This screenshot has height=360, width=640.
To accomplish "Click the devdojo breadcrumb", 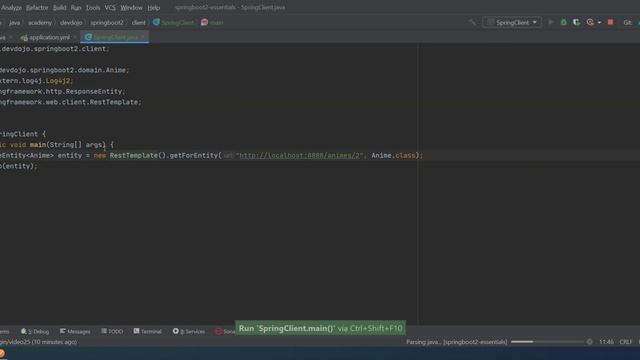I will coord(71,23).
